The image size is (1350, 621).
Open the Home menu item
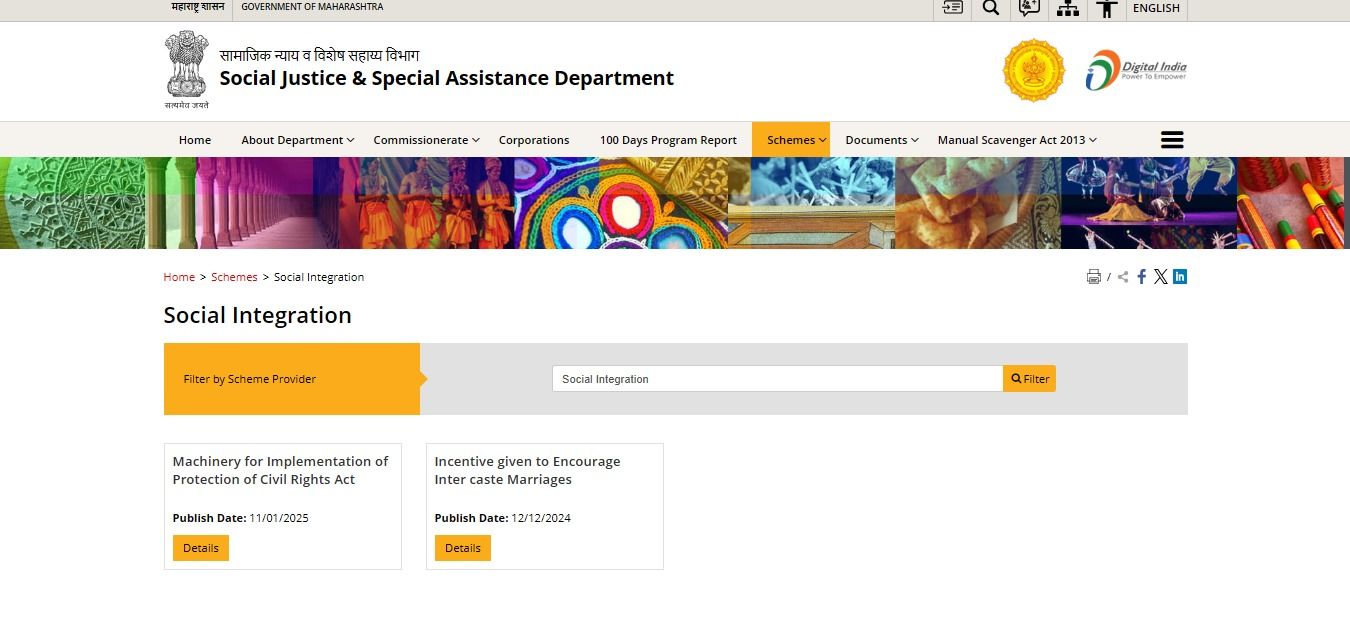coord(195,140)
